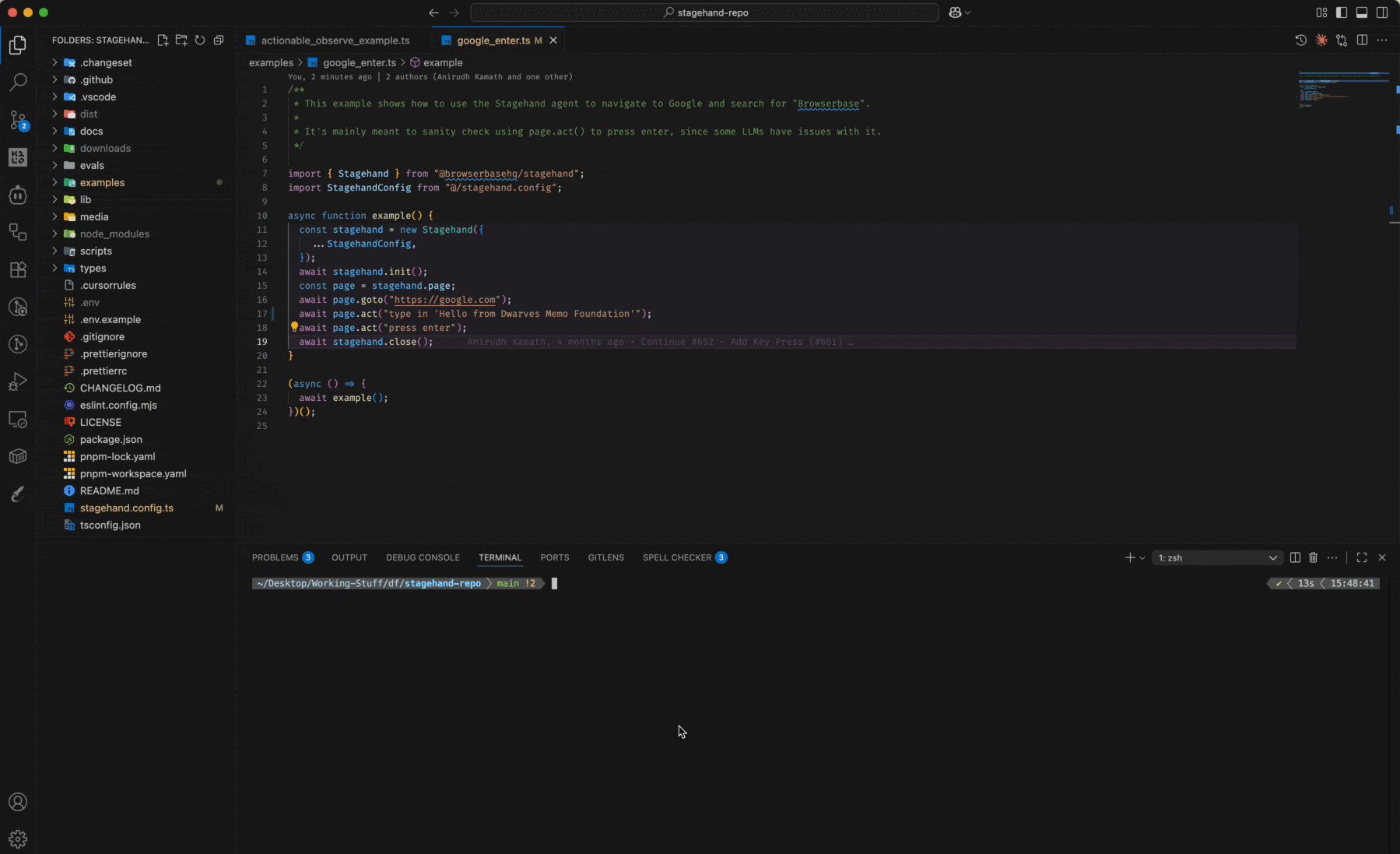The height and width of the screenshot is (854, 1400).
Task: Collapse all folders in Explorer
Action: coord(219,40)
